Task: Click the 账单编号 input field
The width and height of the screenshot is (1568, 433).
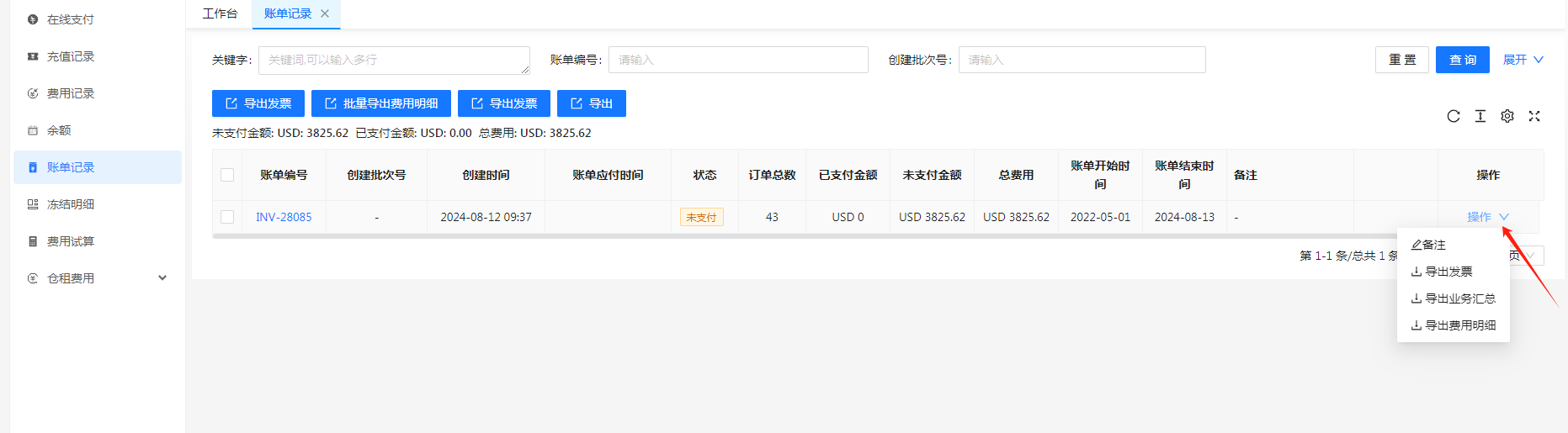Action: pyautogui.click(x=738, y=60)
